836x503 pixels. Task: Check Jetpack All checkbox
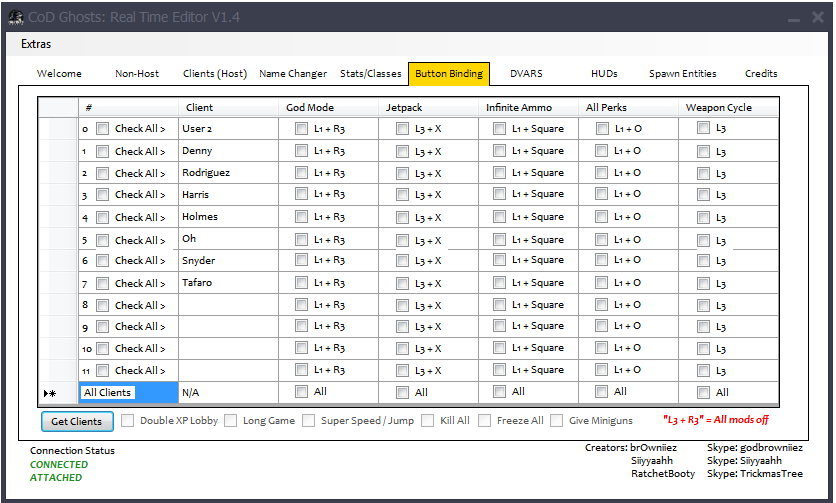point(403,393)
